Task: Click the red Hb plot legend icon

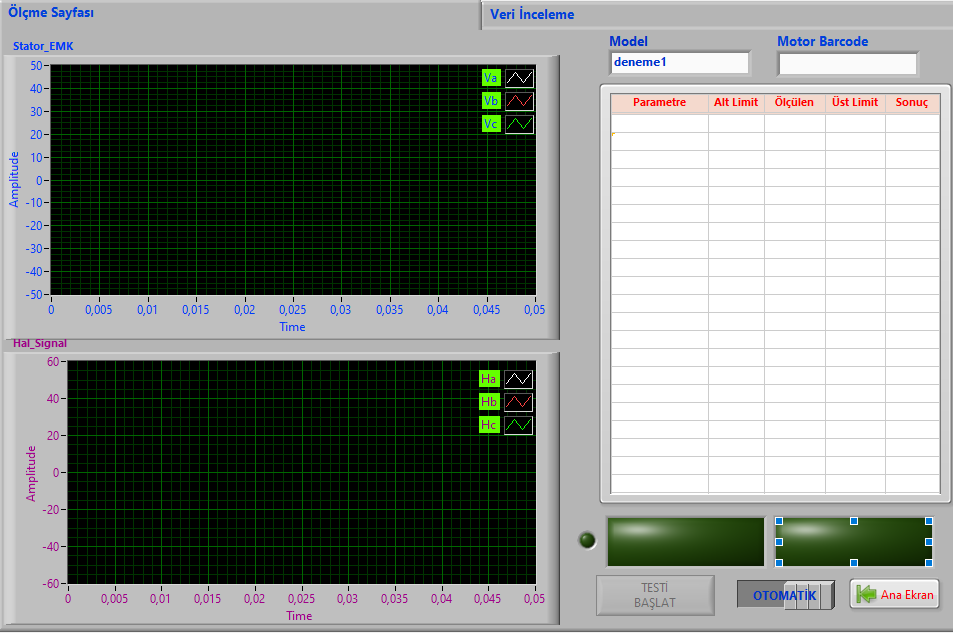Action: 518,402
